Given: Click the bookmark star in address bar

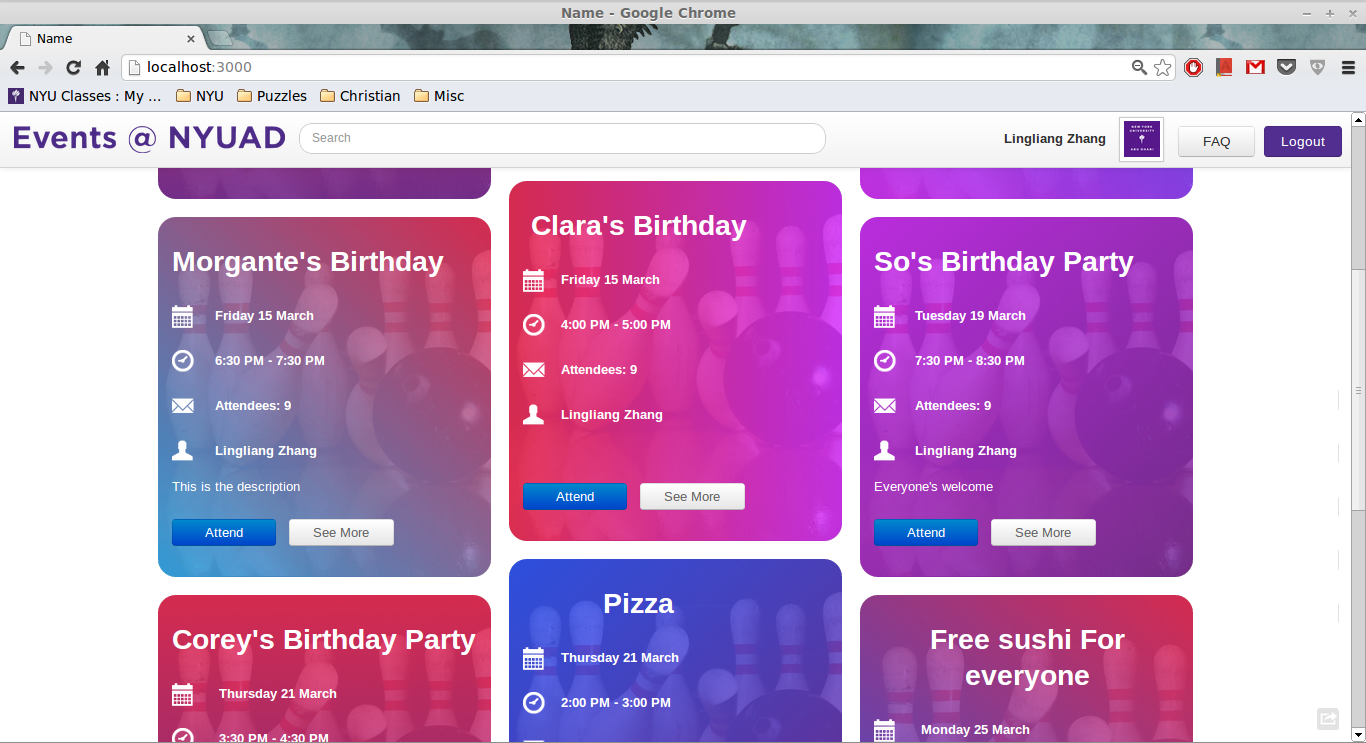Looking at the screenshot, I should pyautogui.click(x=1162, y=67).
